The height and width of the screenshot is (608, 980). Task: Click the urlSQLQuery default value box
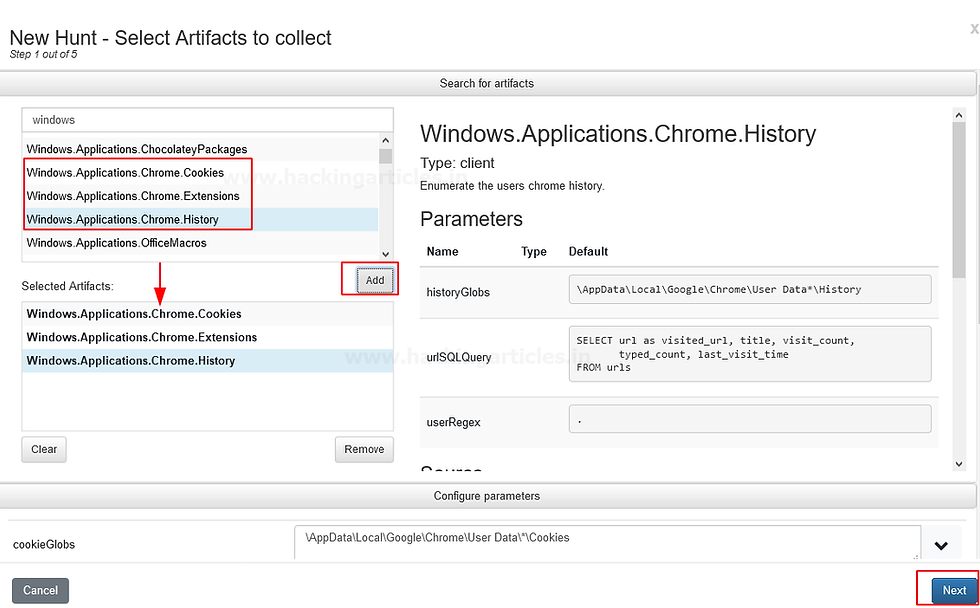click(750, 354)
